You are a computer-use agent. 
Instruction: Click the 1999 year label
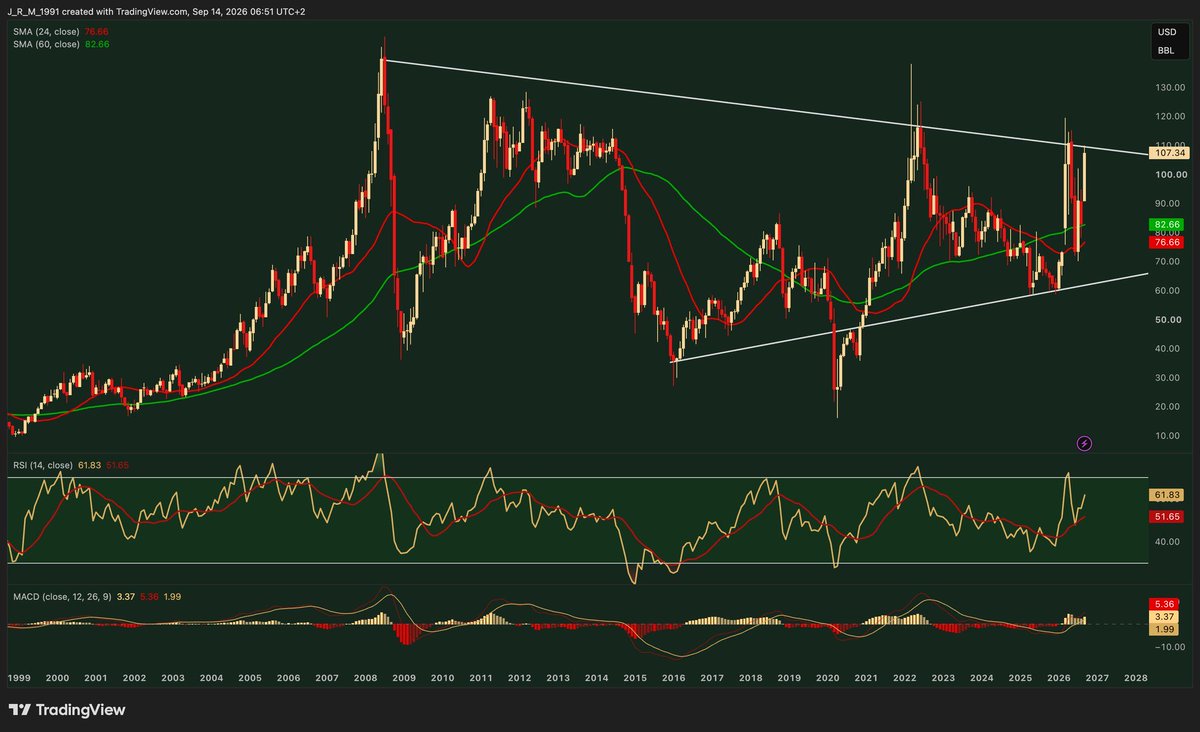[19, 677]
